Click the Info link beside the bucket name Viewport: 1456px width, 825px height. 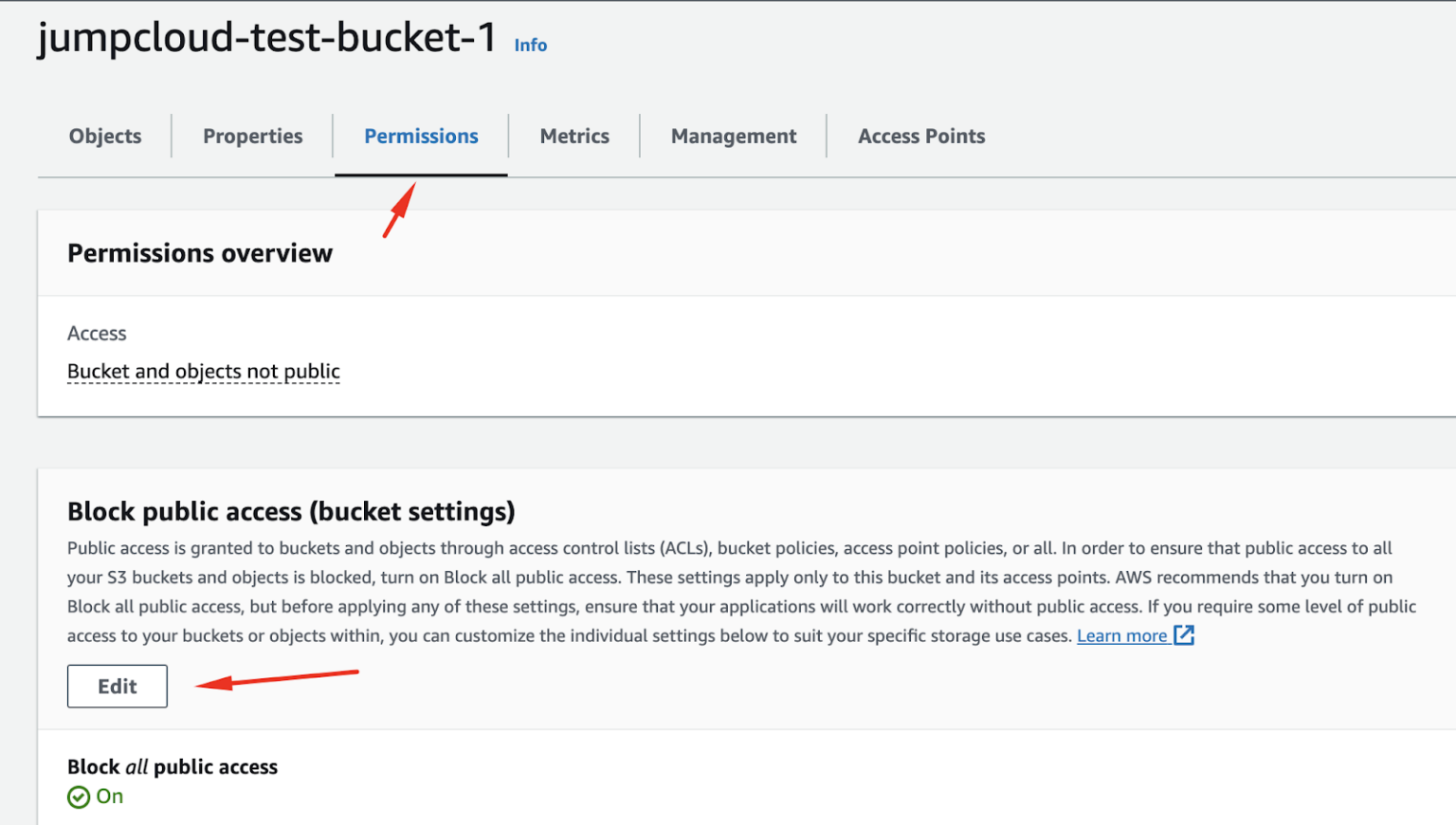530,45
